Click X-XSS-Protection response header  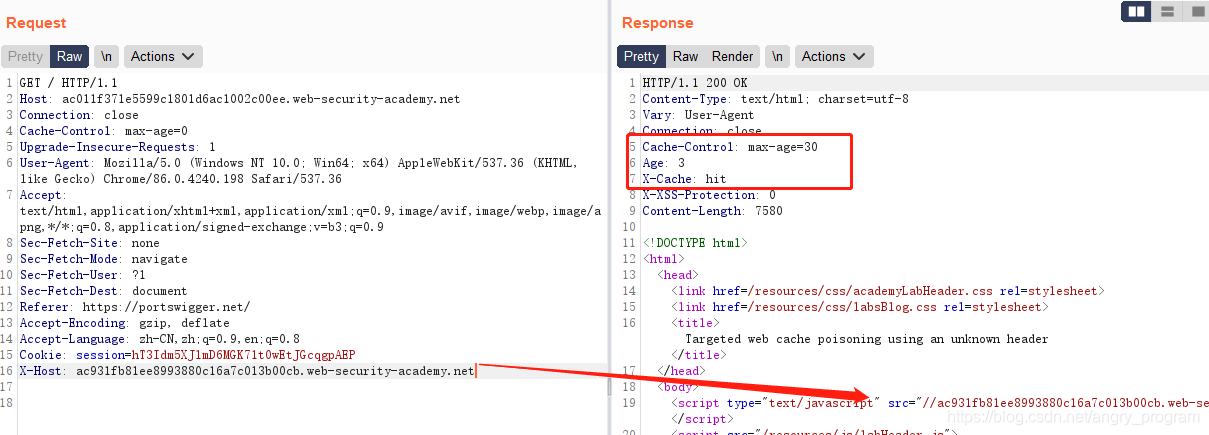pos(708,195)
